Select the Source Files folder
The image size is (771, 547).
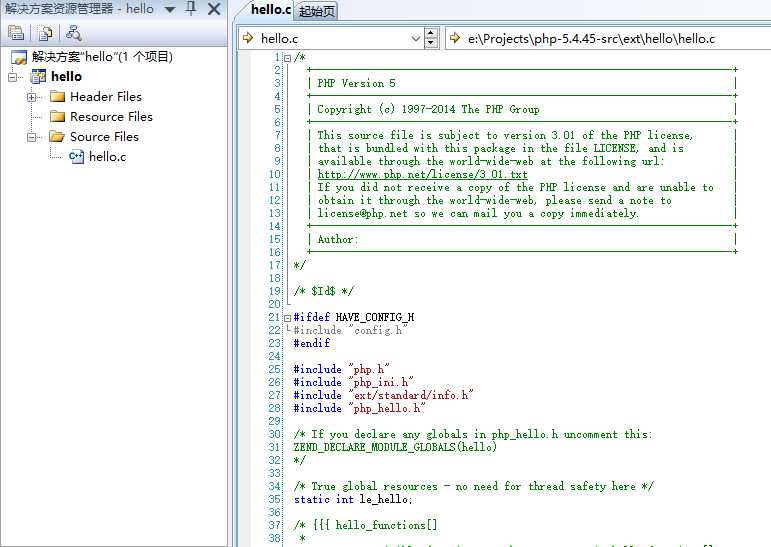click(104, 136)
